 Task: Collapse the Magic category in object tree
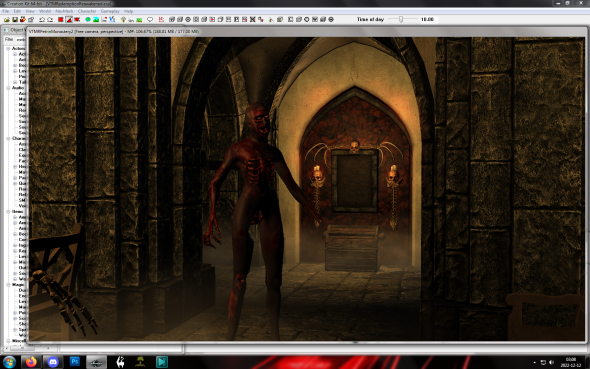click(x=8, y=285)
